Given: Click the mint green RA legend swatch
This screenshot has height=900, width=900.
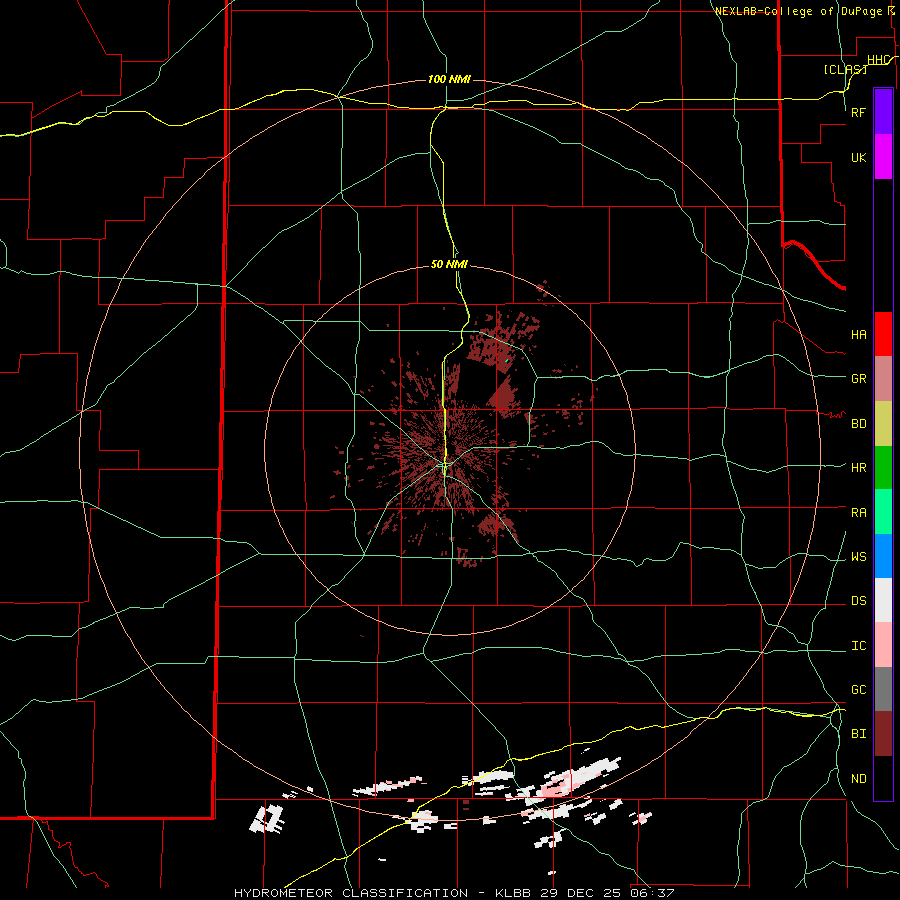Looking at the screenshot, I should click(883, 512).
